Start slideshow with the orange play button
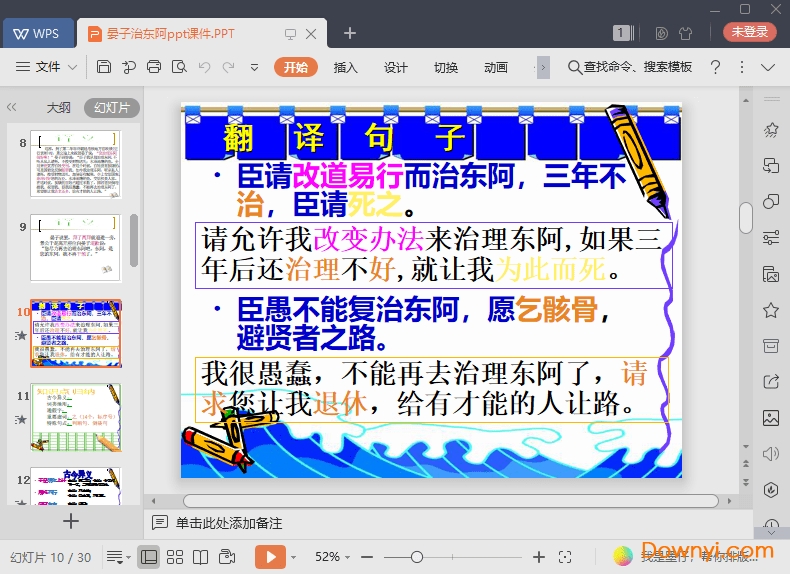This screenshot has width=790, height=574. pyautogui.click(x=269, y=556)
